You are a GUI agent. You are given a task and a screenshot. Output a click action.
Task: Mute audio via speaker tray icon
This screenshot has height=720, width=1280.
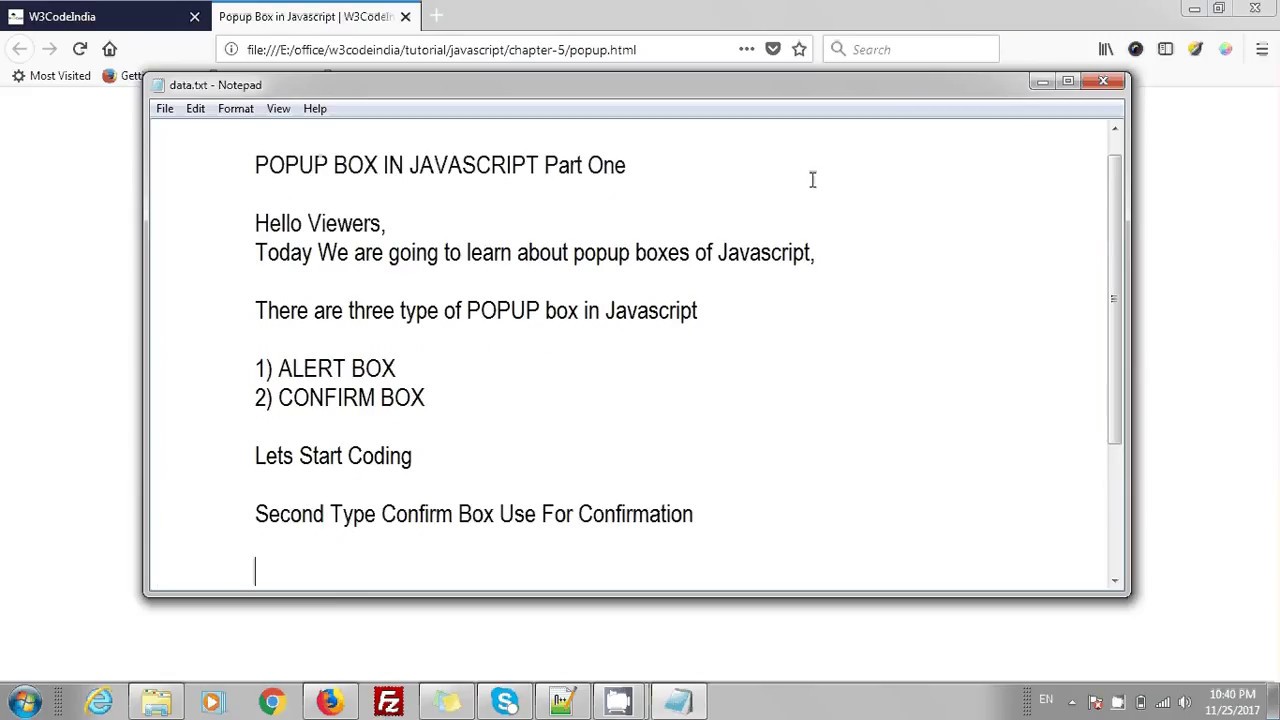pos(1184,701)
